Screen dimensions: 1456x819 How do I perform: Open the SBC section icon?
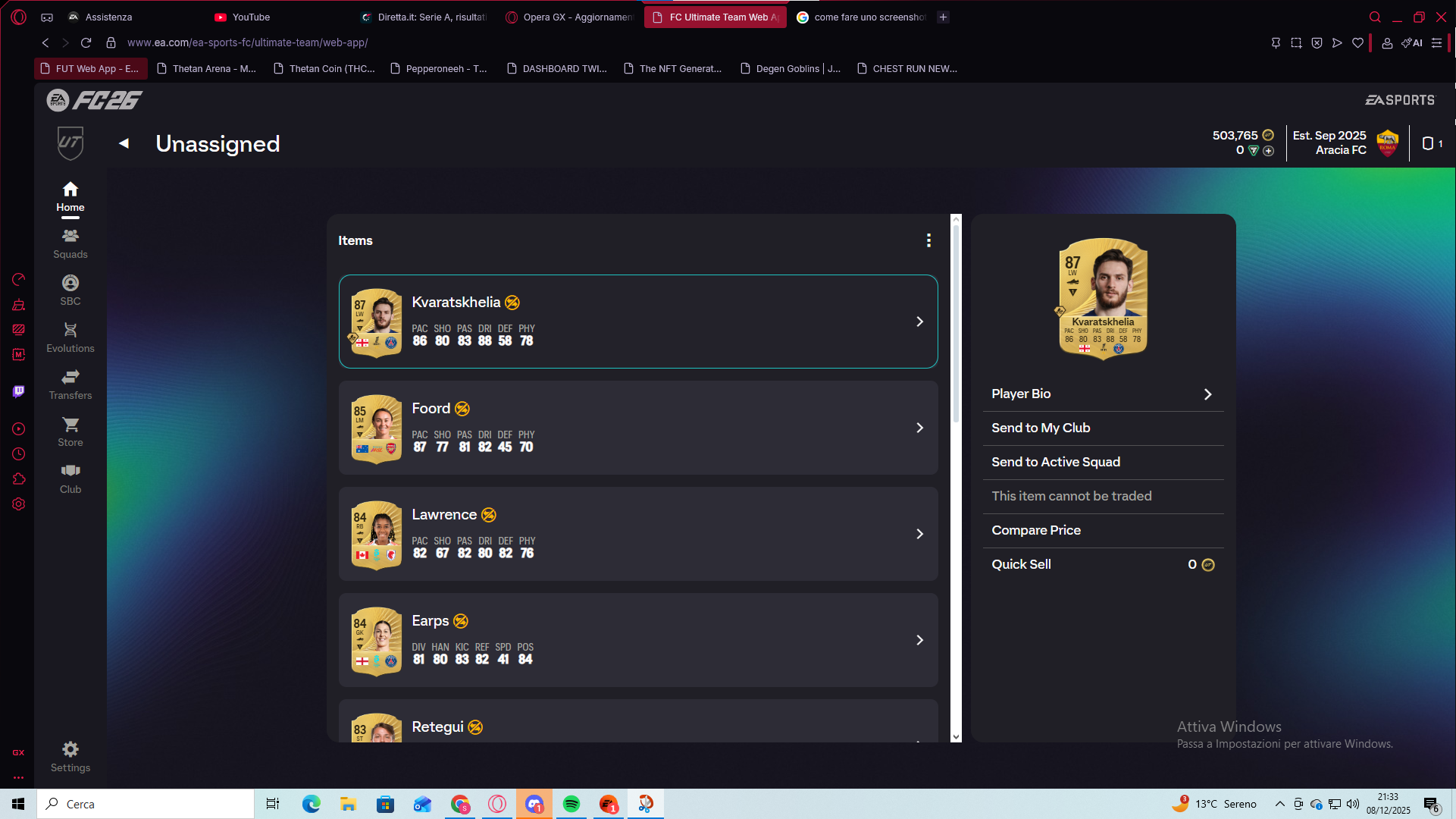(70, 283)
